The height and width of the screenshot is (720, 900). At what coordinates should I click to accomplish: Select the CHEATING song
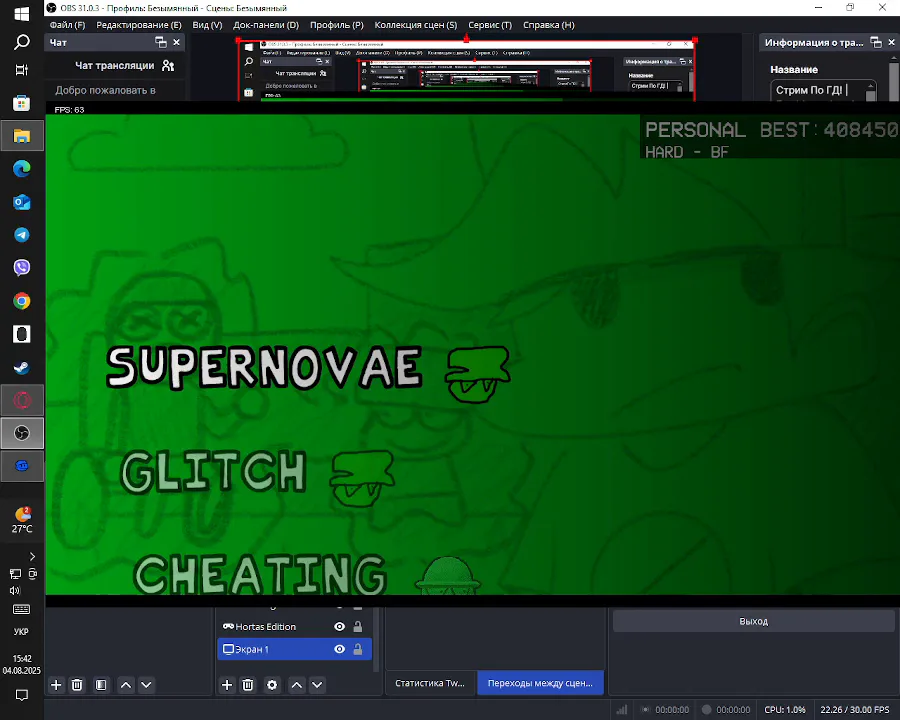point(260,574)
